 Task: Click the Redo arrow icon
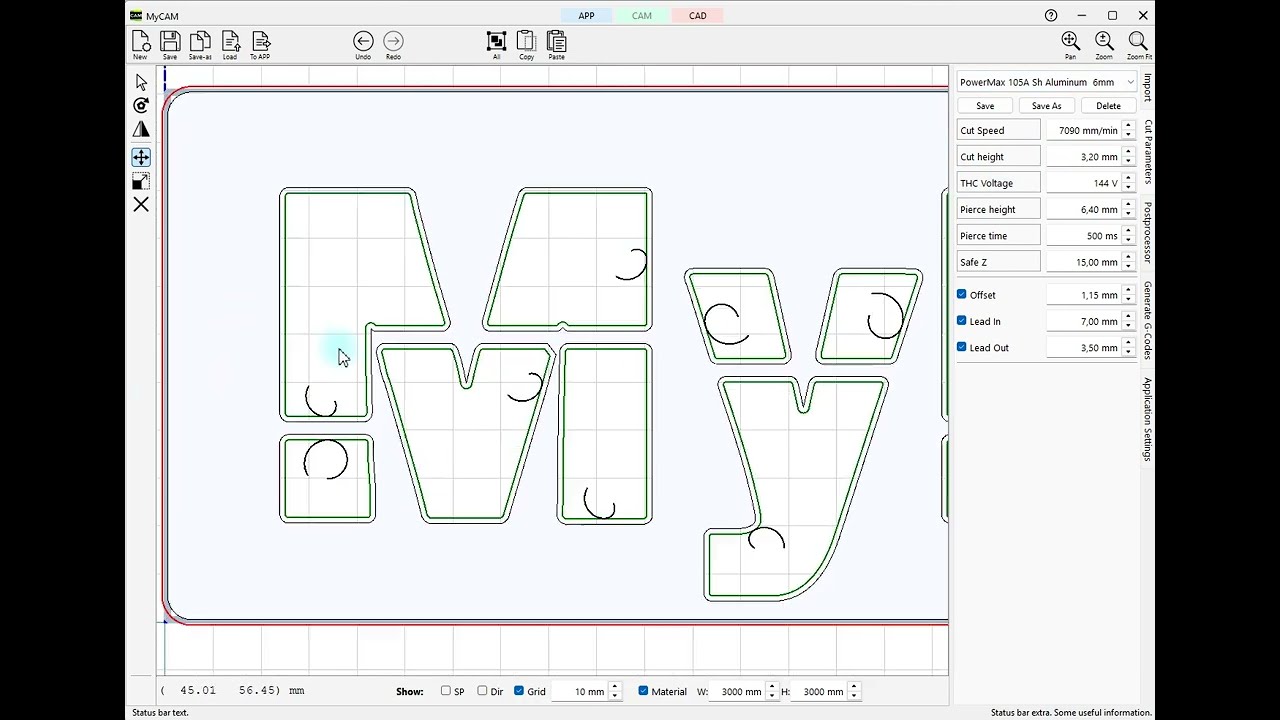pyautogui.click(x=393, y=44)
